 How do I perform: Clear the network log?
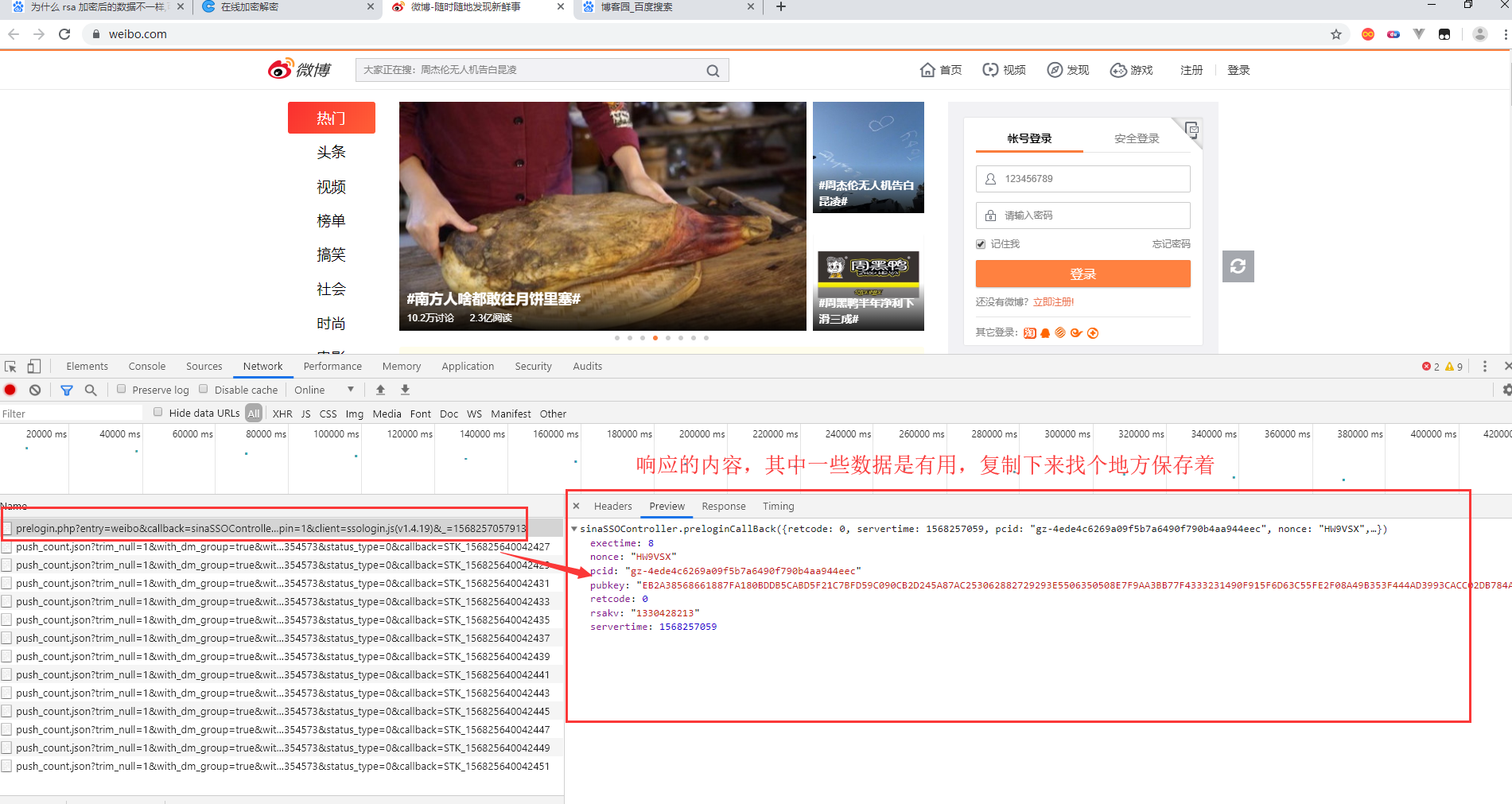(x=35, y=390)
